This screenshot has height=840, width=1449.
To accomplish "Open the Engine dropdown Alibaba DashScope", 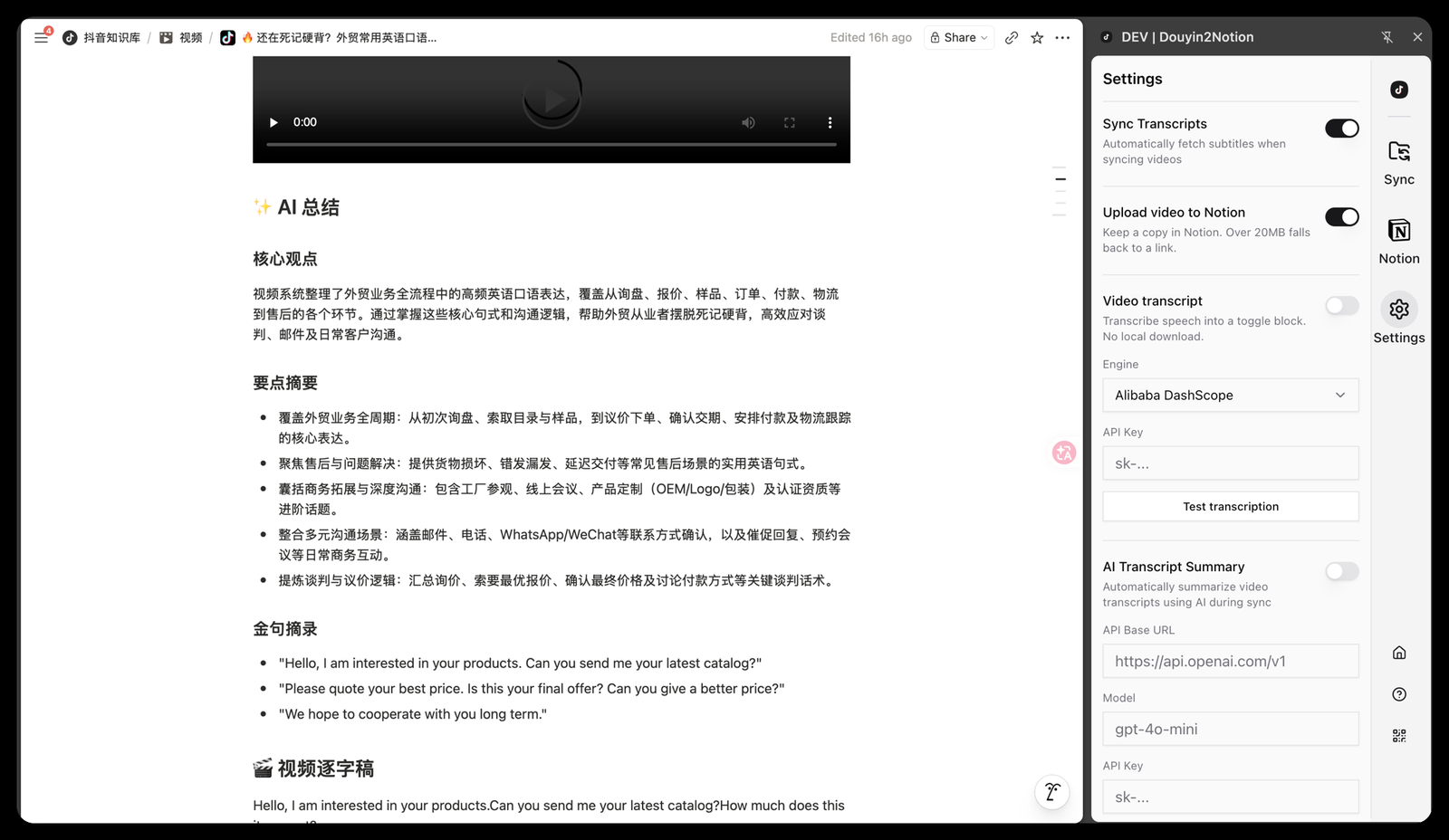I will [1231, 396].
